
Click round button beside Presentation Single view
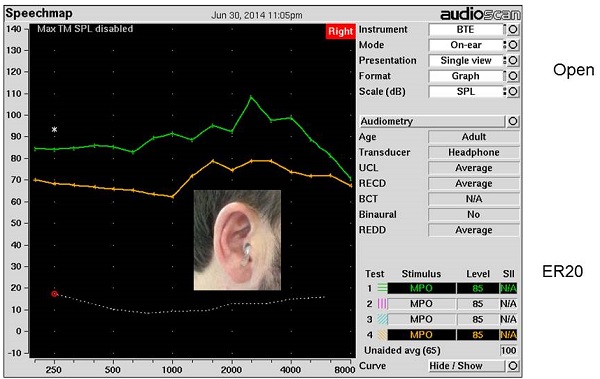click(x=513, y=60)
